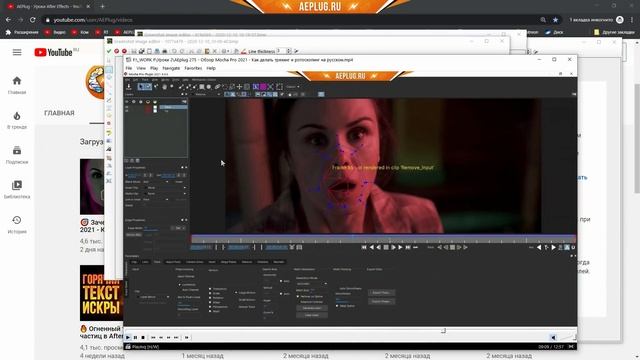Toggle visibility eye of the selected layer
The image size is (640, 360).
(x=127, y=107)
